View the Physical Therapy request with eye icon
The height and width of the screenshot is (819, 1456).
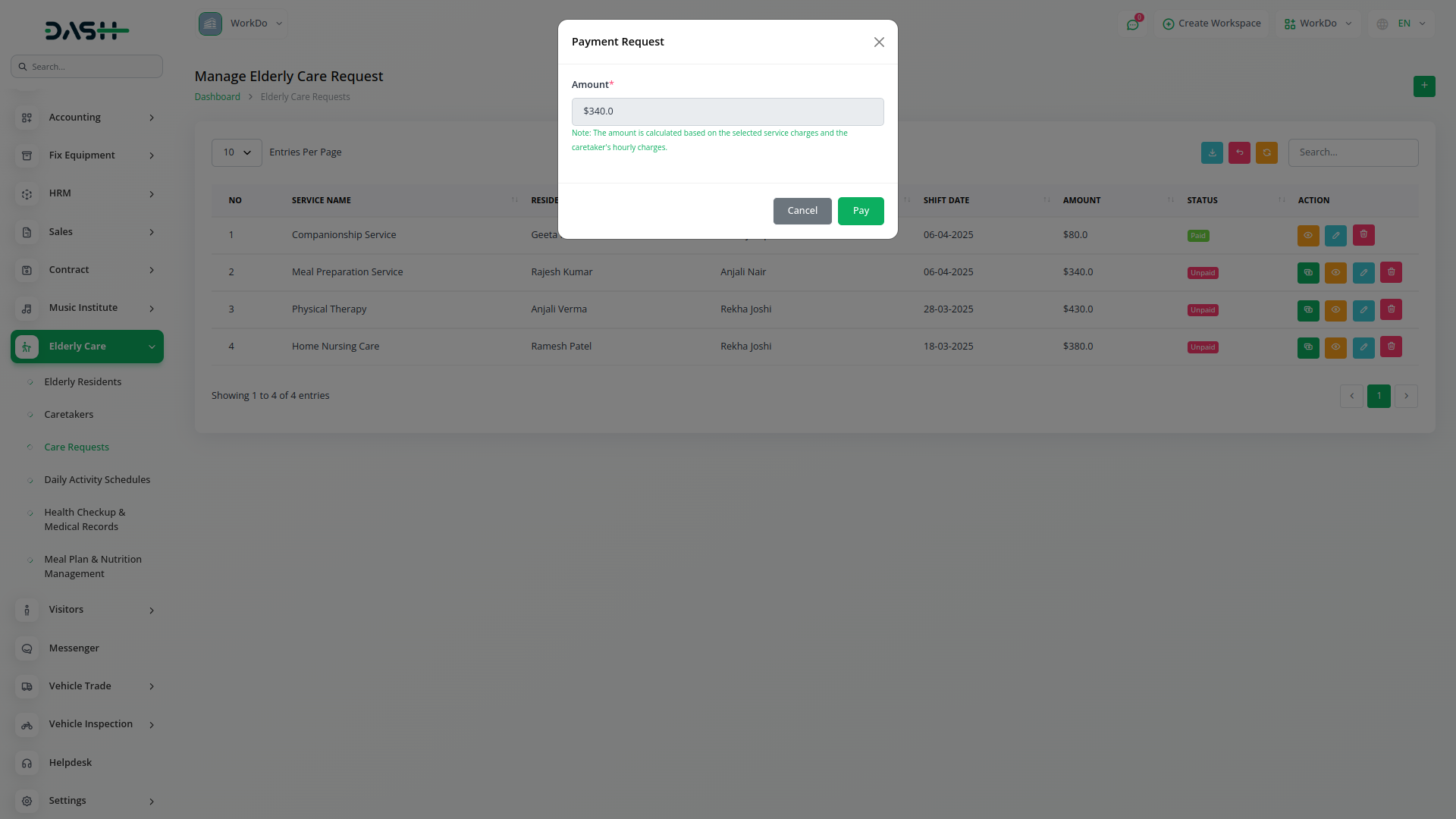(x=1335, y=309)
